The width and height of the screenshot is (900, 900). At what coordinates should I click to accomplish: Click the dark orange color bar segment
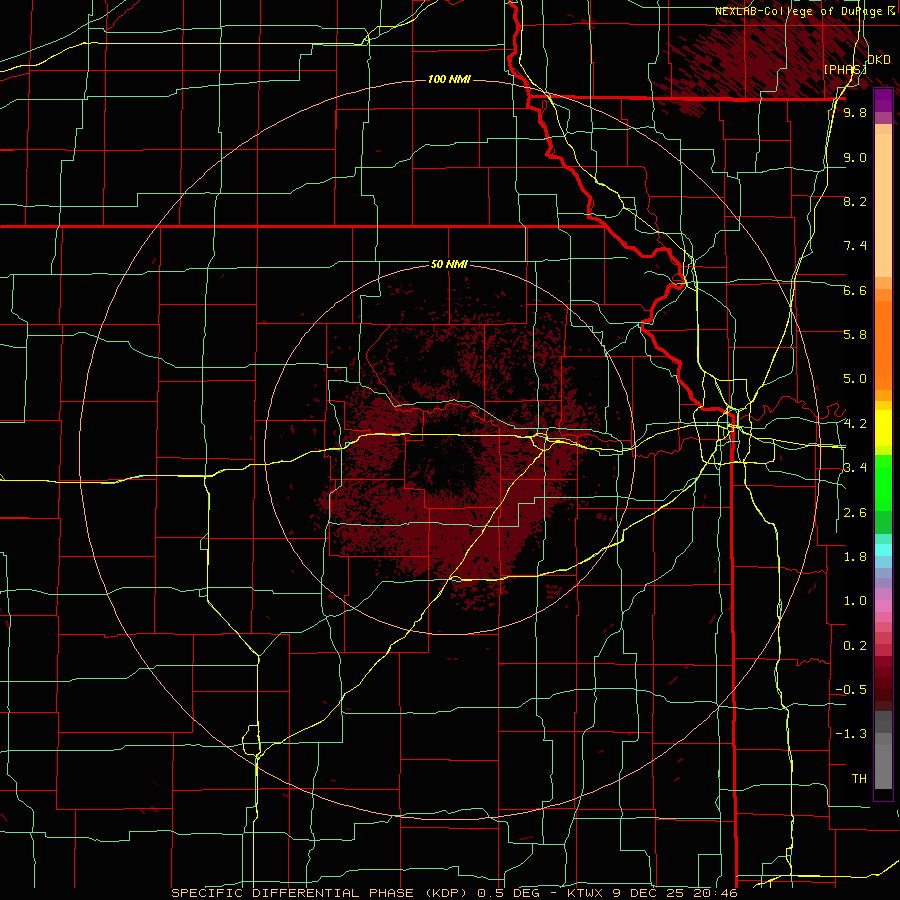click(883, 344)
